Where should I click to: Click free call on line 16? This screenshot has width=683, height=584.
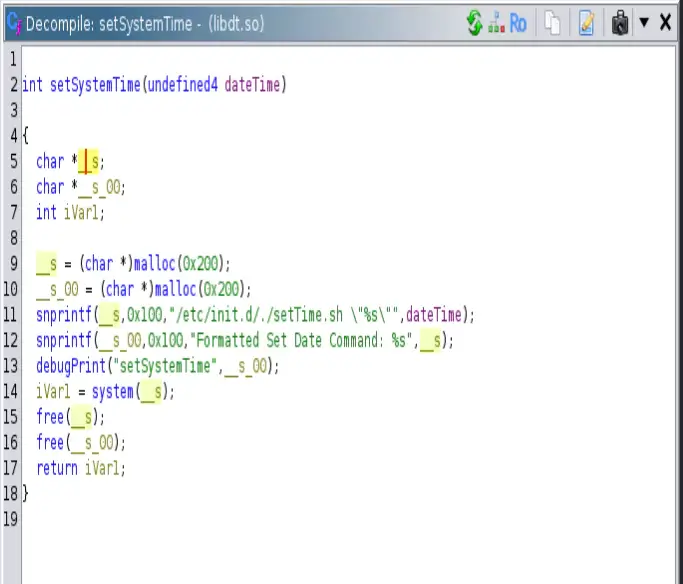tap(50, 442)
